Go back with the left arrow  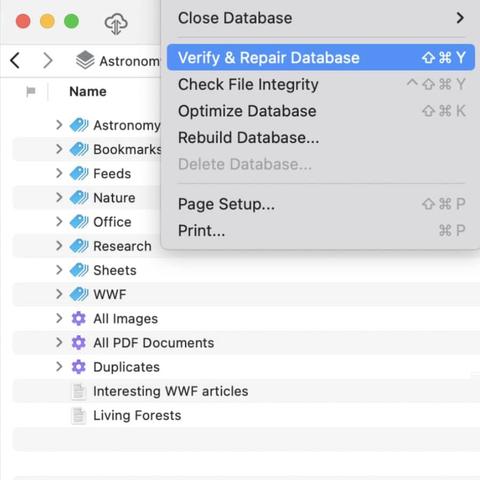(15, 61)
